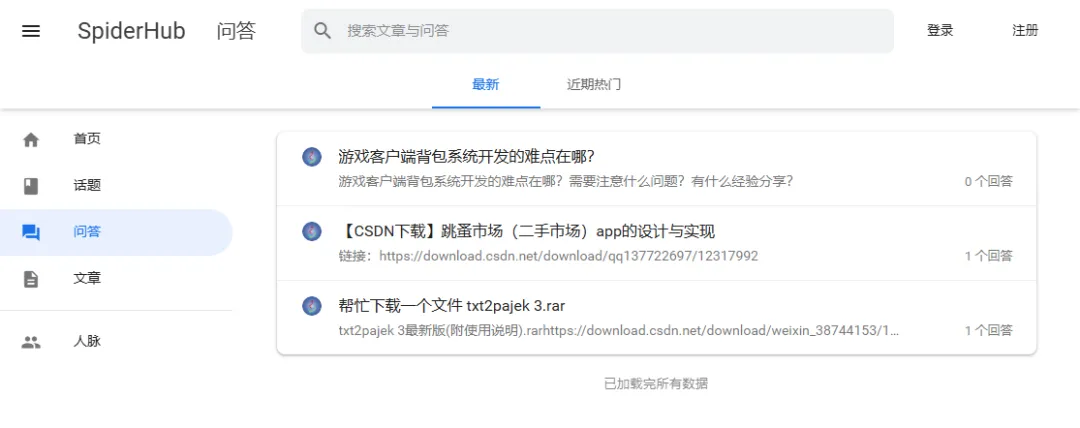This screenshot has width=1080, height=428.
Task: Focus the 搜索文章与问答 search field
Action: point(597,30)
